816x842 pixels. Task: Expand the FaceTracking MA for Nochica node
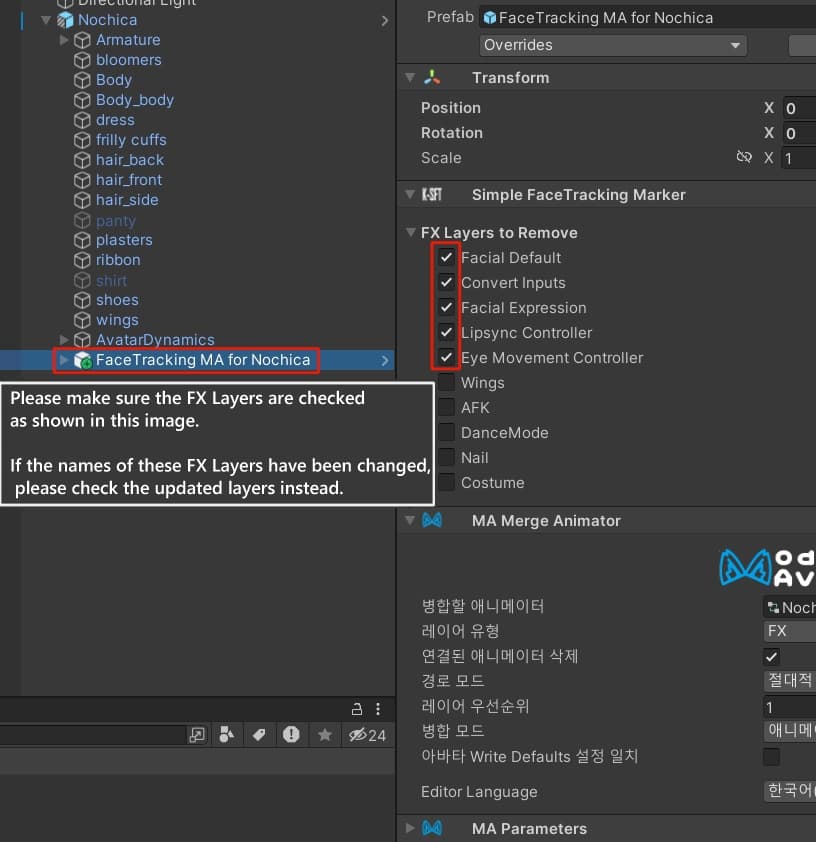(x=64, y=360)
